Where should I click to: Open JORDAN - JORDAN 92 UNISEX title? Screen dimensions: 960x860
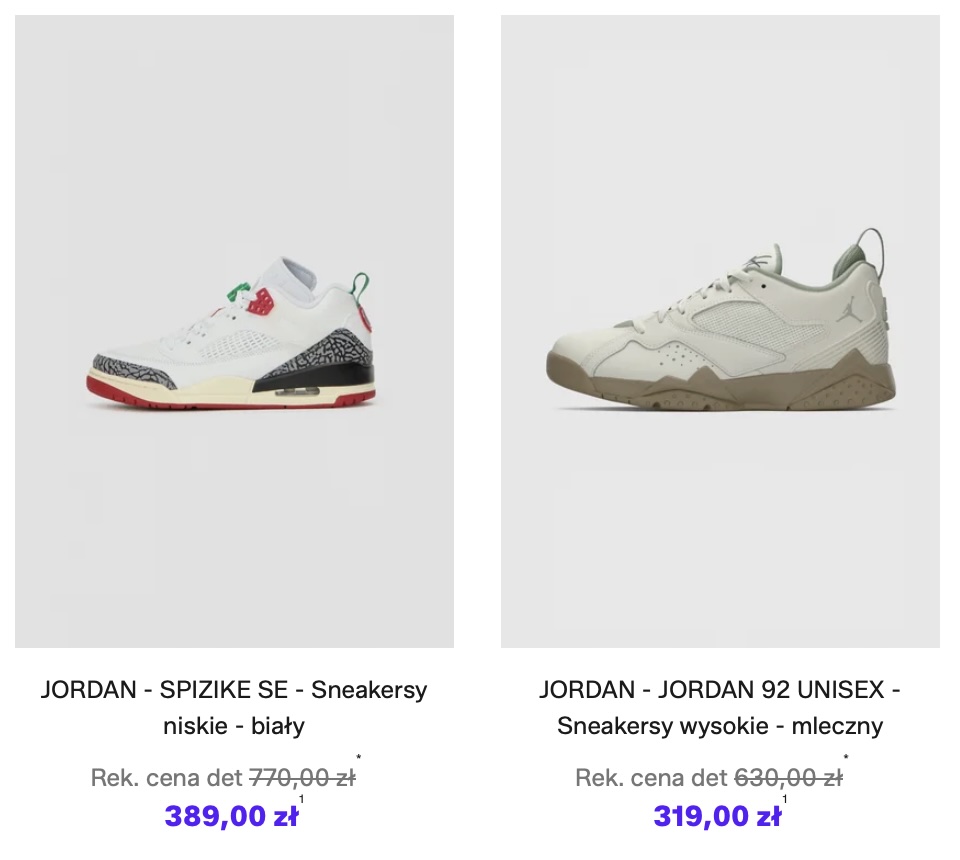click(720, 690)
